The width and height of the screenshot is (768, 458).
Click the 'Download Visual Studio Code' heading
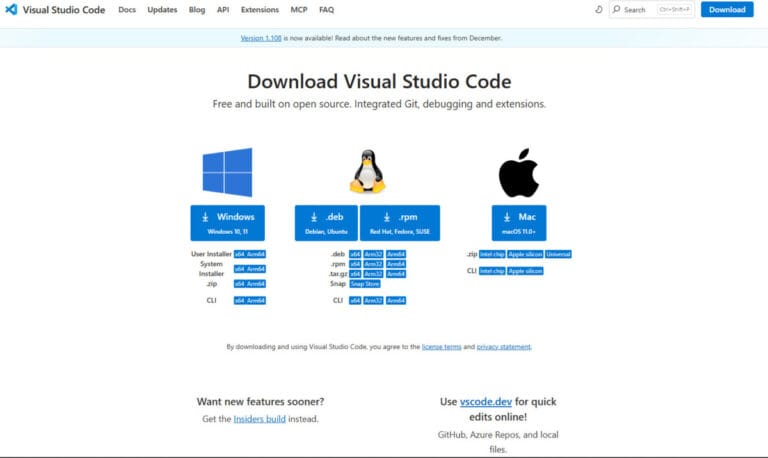[379, 81]
